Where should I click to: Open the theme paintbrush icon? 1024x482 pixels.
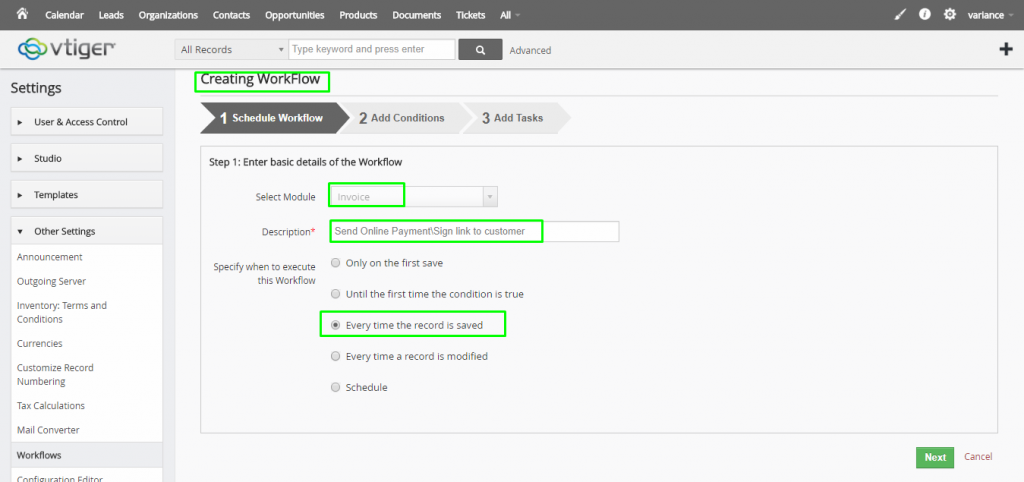click(x=901, y=14)
